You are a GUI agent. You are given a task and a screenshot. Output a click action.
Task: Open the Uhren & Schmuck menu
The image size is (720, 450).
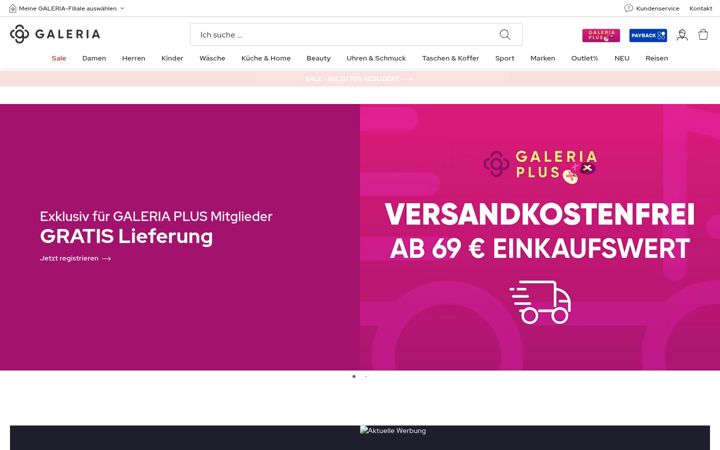[376, 58]
